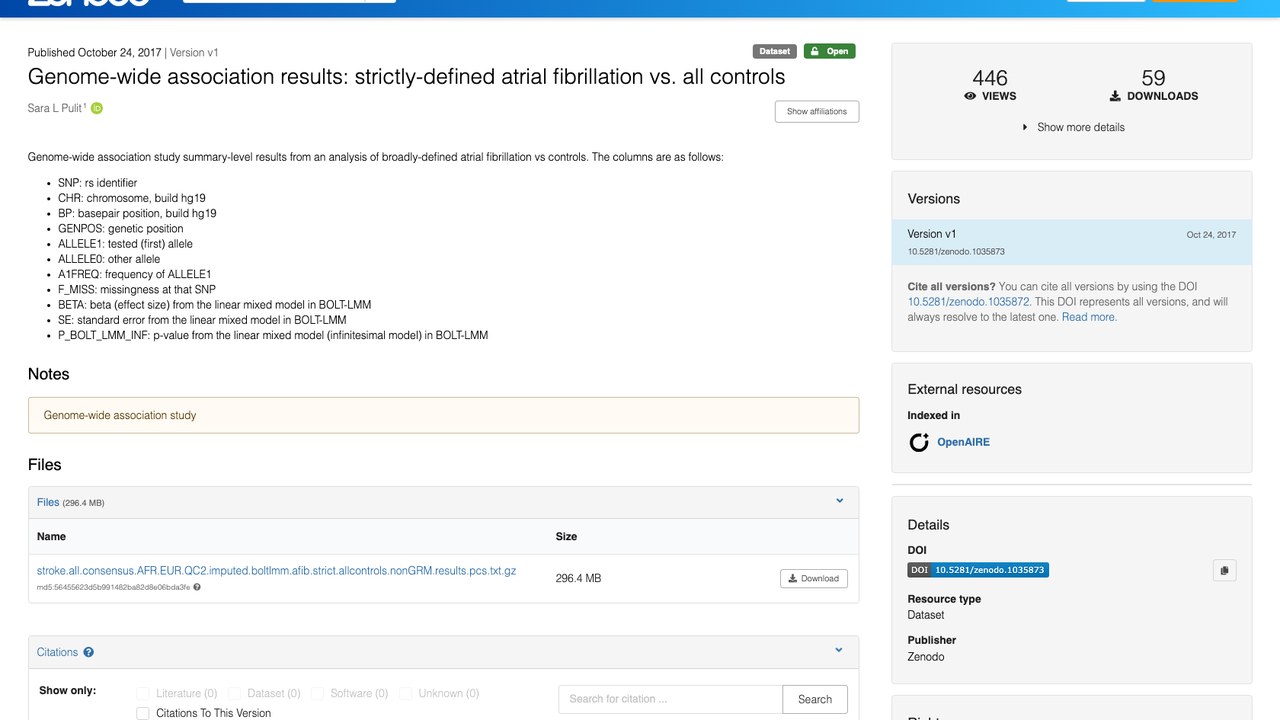Copy the DOI with the clipboard icon
Viewport: 1280px width, 720px height.
coord(1225,570)
